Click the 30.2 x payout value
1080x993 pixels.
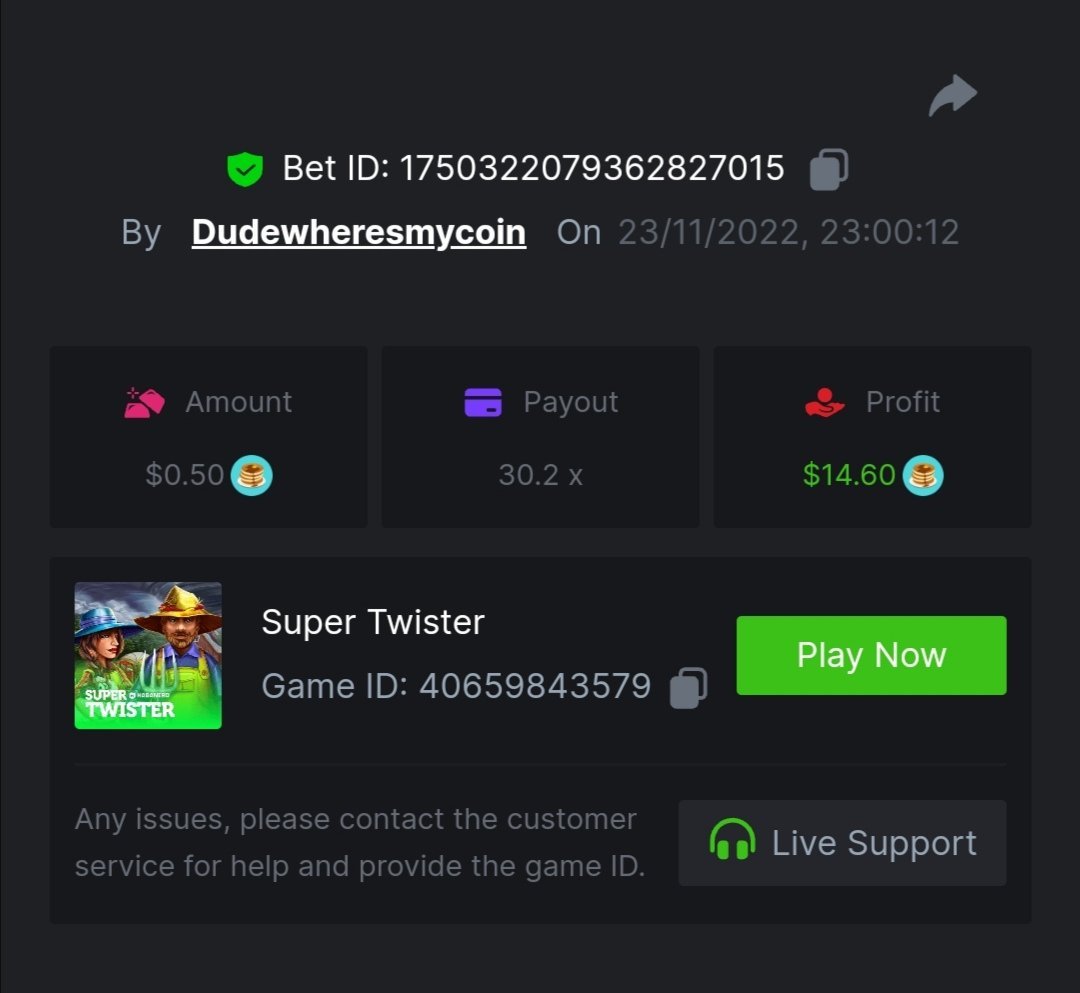pyautogui.click(x=540, y=475)
